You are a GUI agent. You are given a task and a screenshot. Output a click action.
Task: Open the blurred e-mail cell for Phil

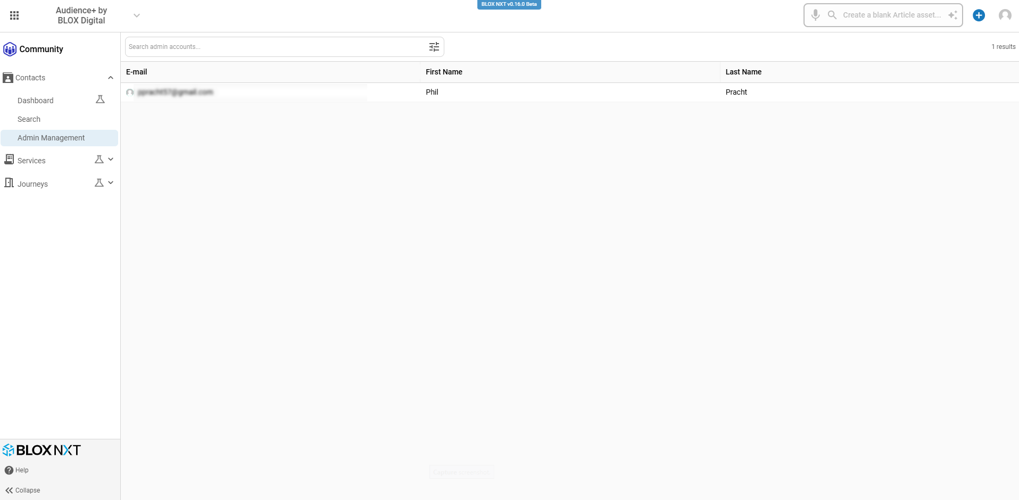point(175,92)
